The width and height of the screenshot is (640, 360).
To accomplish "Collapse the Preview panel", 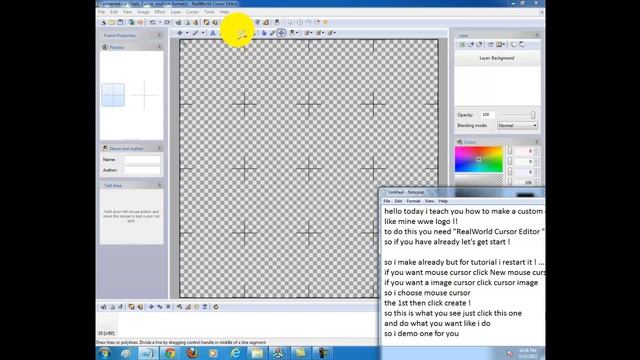I will click(159, 47).
